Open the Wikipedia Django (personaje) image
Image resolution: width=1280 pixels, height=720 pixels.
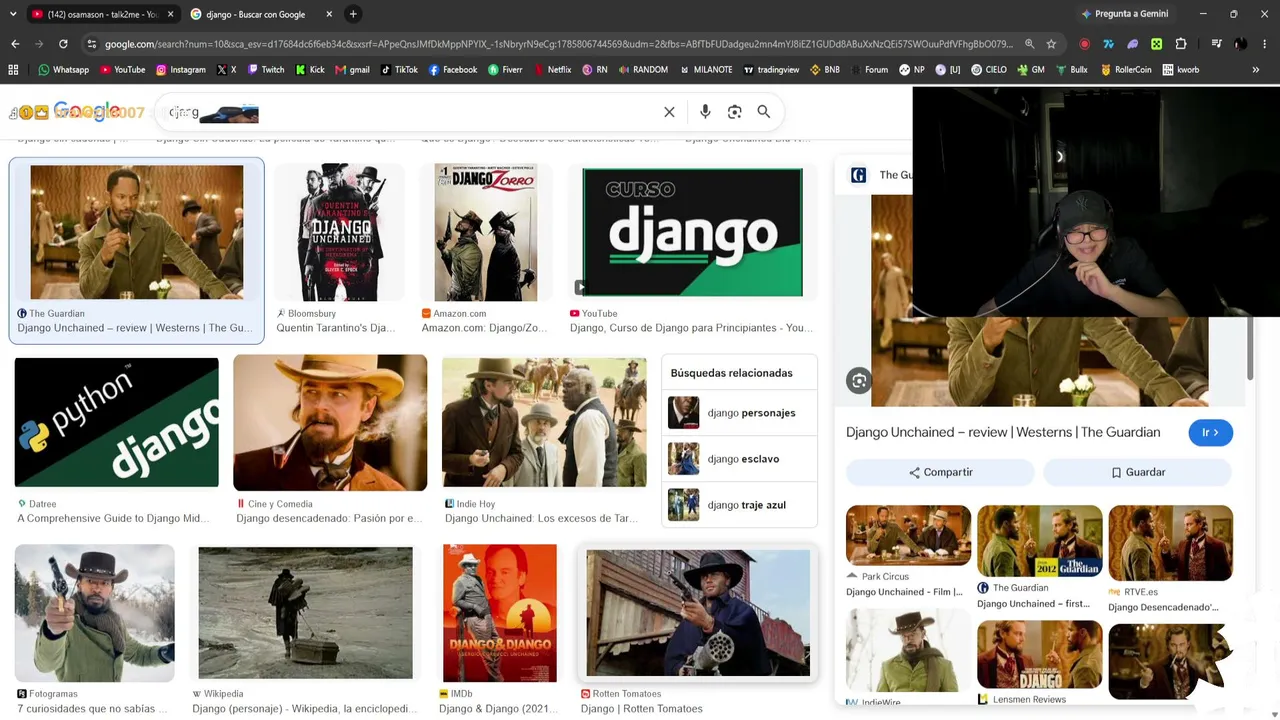305,613
